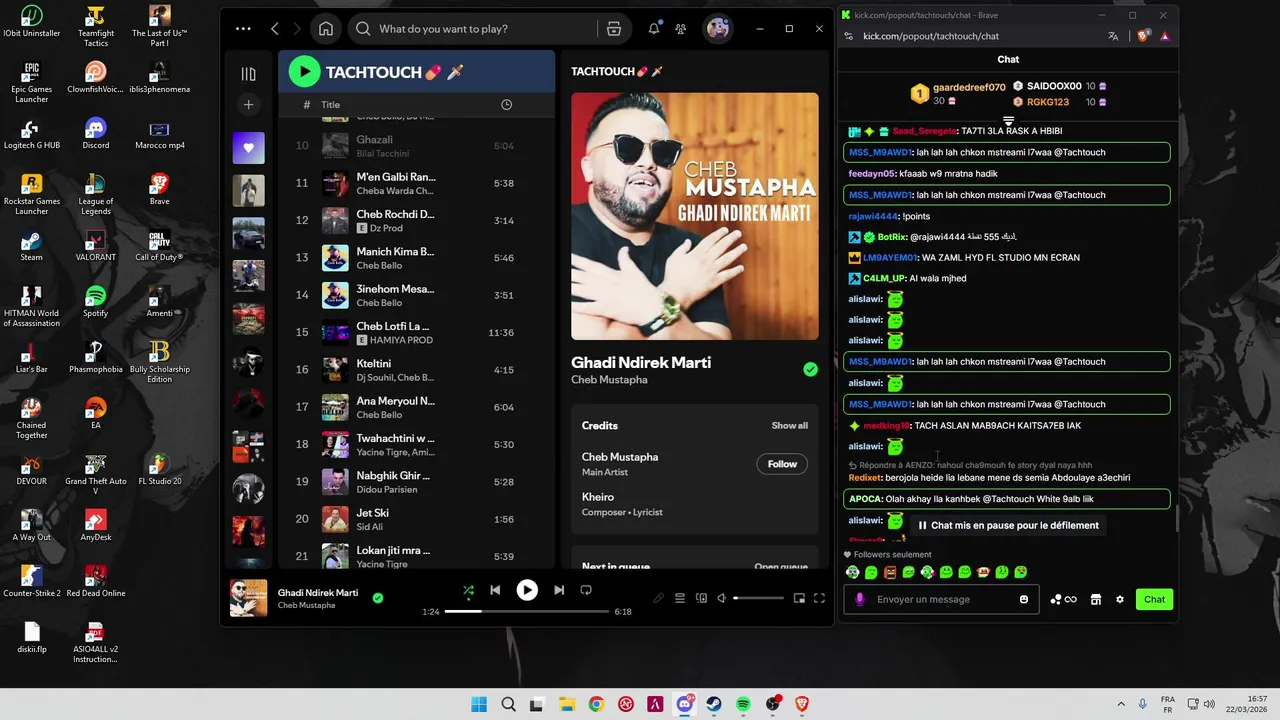
Task: Toggle shuffle mode
Action: (468, 590)
